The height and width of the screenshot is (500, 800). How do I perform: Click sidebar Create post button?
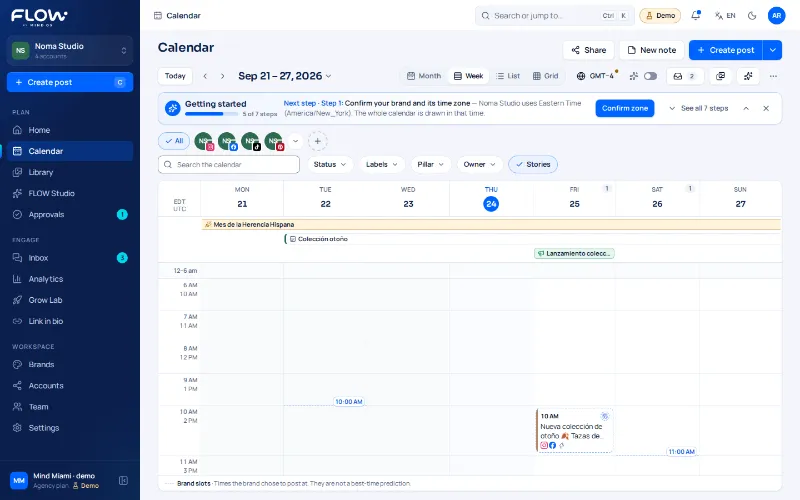(x=70, y=82)
